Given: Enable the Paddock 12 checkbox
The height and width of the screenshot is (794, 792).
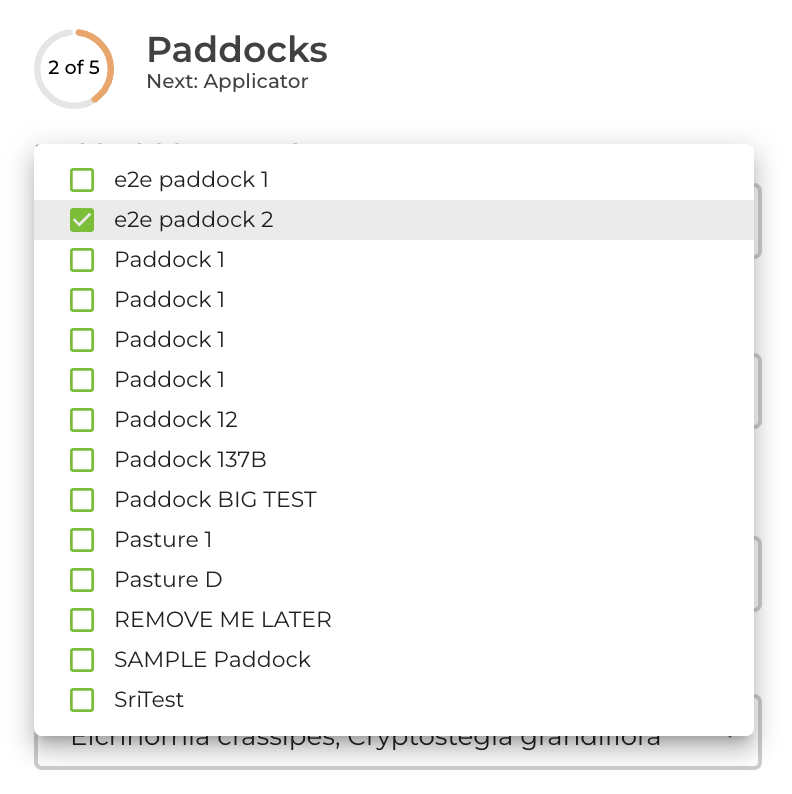Looking at the screenshot, I should click(82, 420).
